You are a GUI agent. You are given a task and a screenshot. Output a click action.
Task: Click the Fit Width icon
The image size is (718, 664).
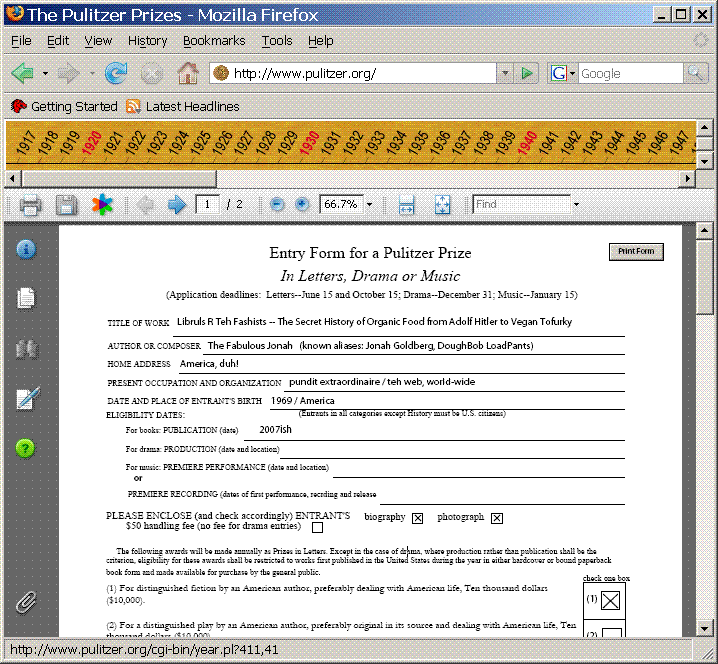[x=406, y=205]
